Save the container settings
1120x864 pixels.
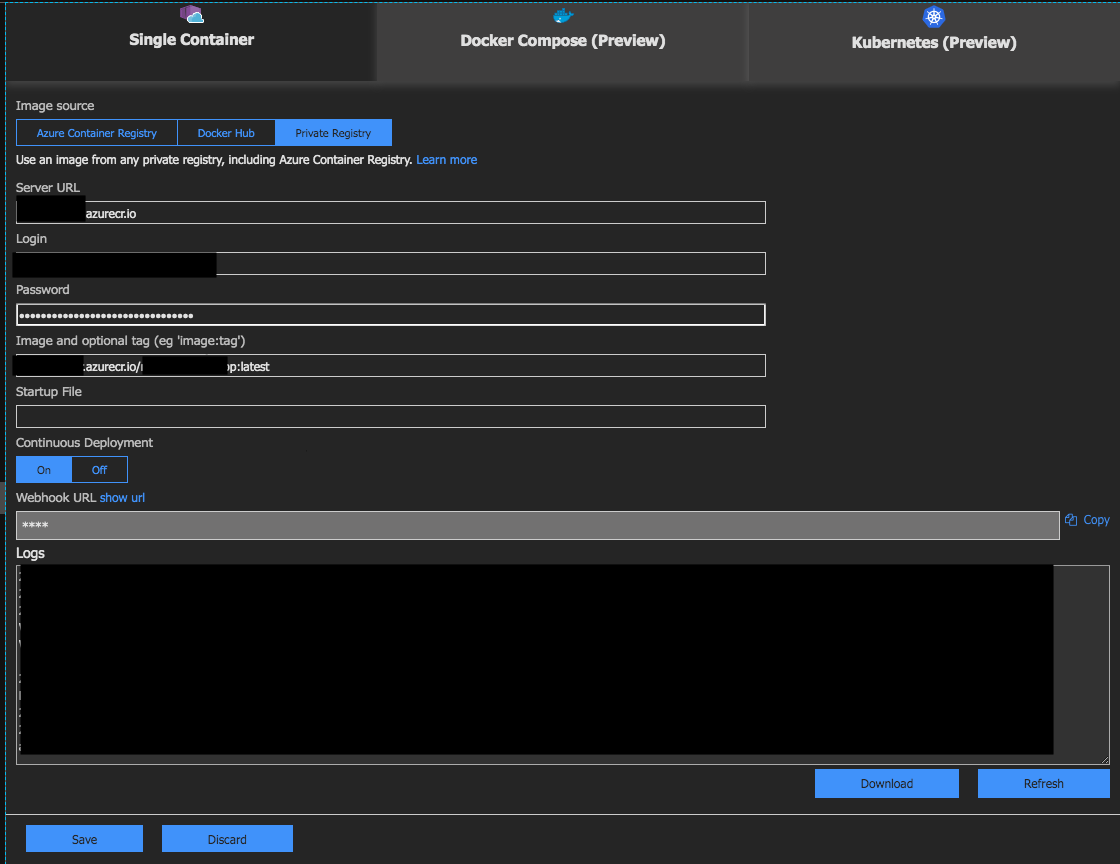click(84, 839)
